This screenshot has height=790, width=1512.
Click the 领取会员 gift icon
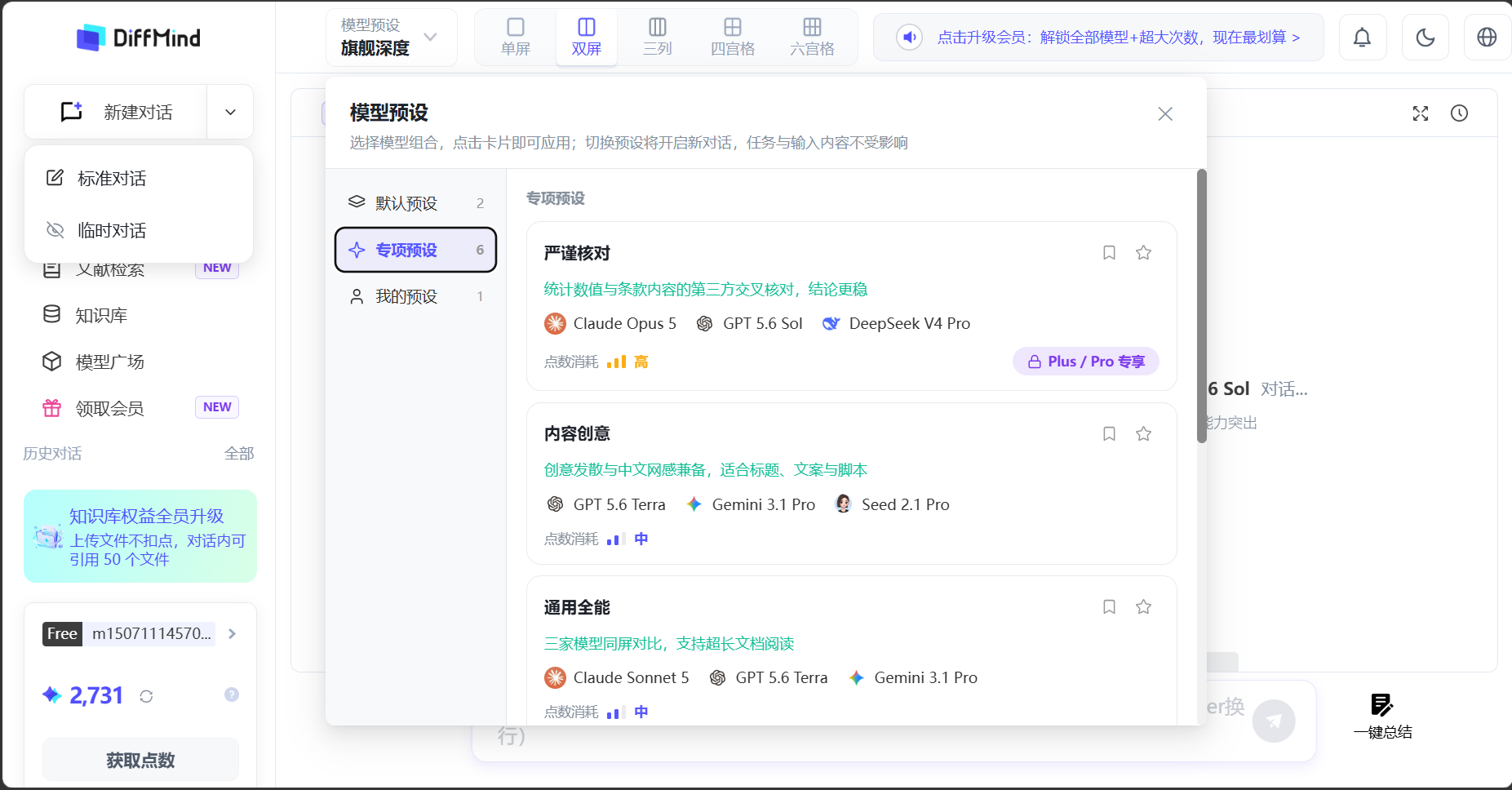(51, 408)
